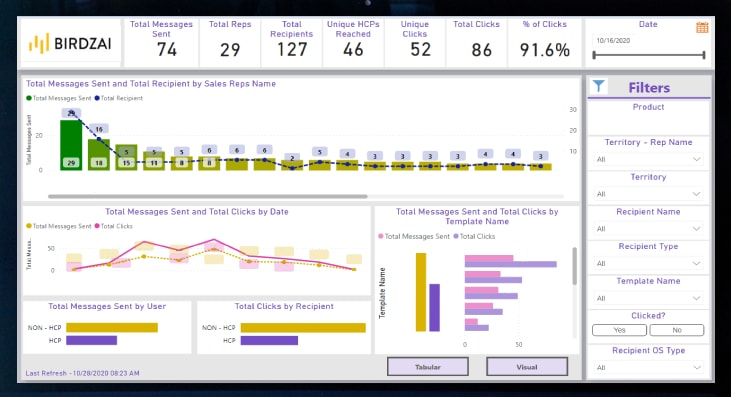Click green Total Messages Sent legend dot

(29, 98)
